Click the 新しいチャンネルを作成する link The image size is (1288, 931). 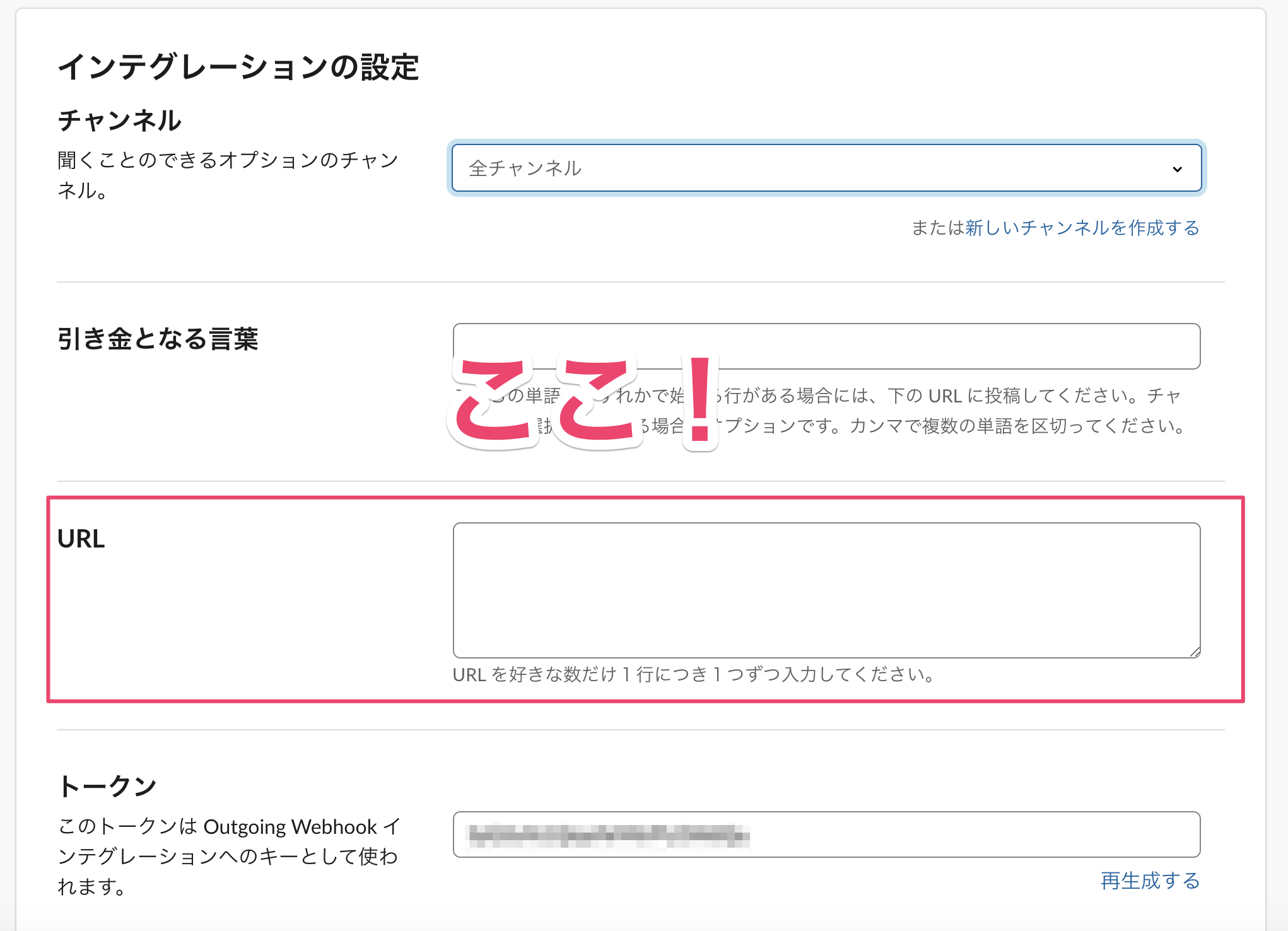(1082, 228)
